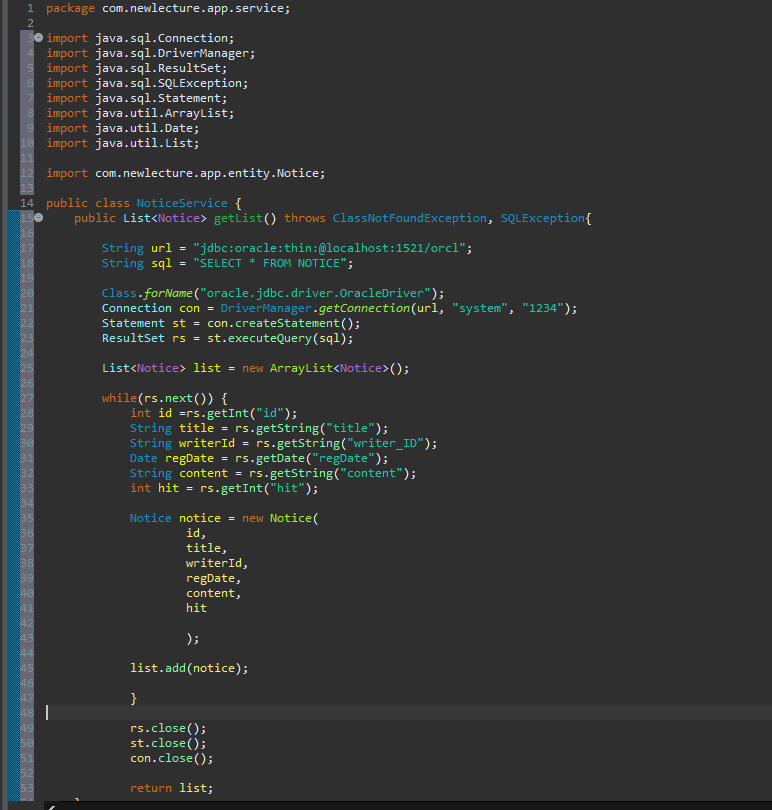Click the "1234" password string
Viewport: 772px width, 810px height.
[543, 308]
